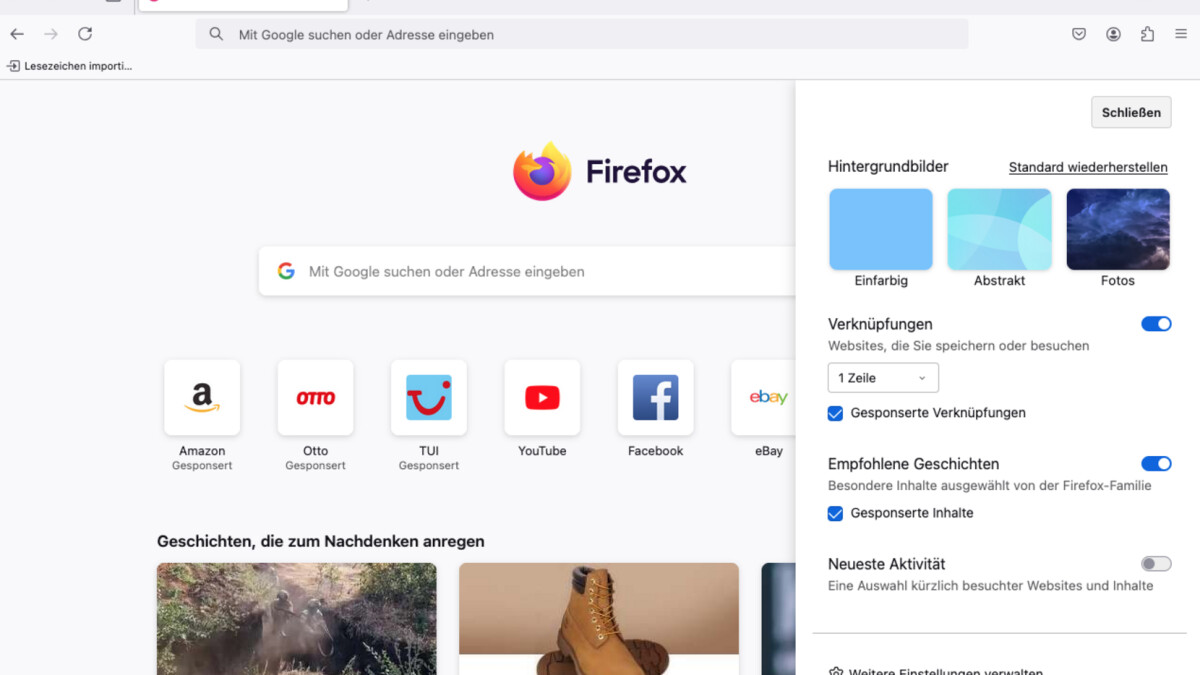Click the 'Schließen' button

point(1131,112)
